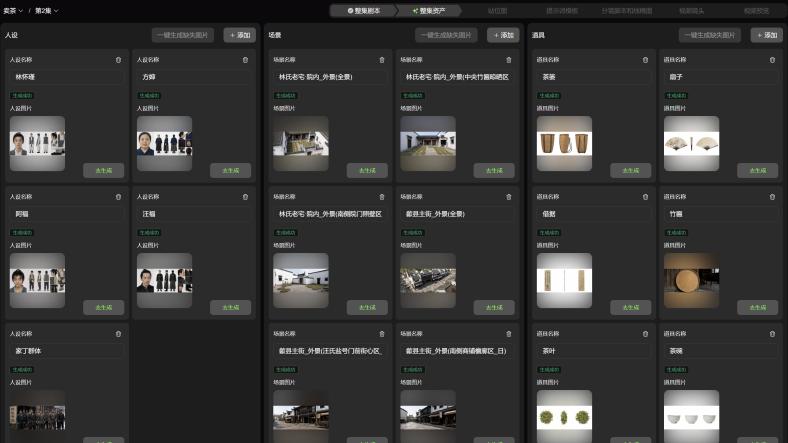Delete the 林氏老宅 院内_外景(全景) scene card
The height and width of the screenshot is (443, 788).
[x=382, y=60]
